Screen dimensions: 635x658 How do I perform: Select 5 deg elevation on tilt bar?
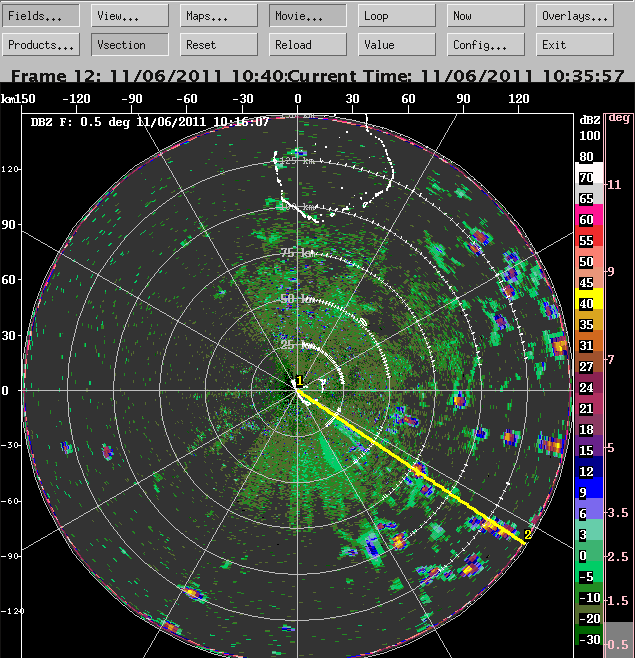[611, 448]
